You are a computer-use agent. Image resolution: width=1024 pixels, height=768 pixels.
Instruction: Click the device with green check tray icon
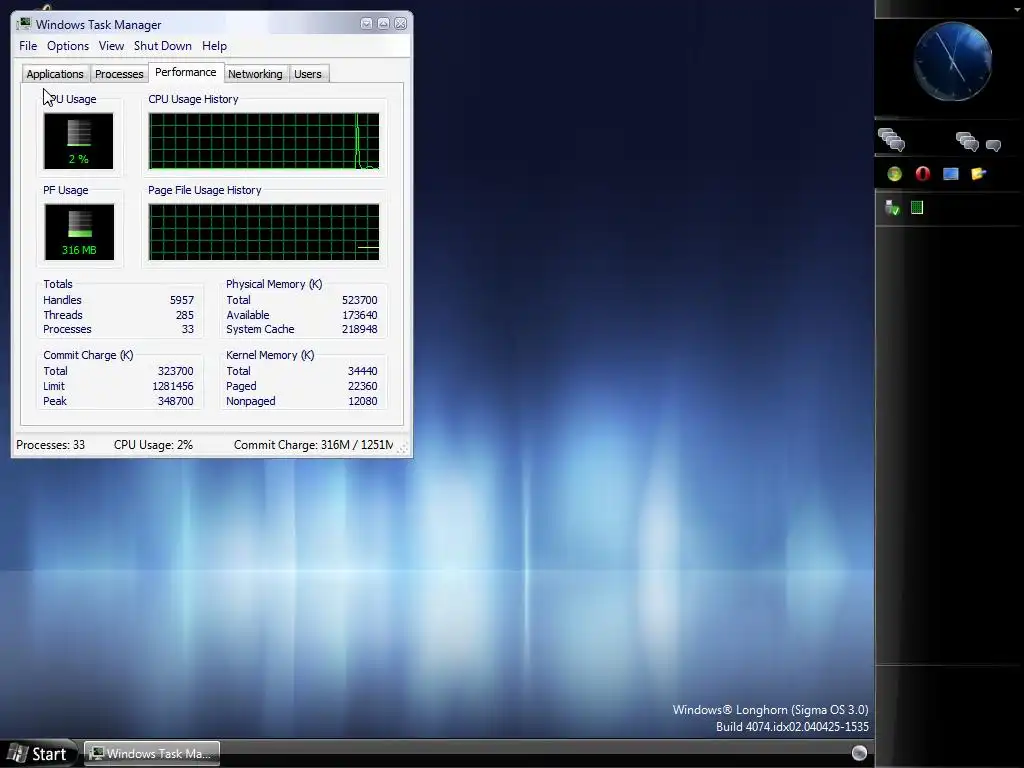click(x=892, y=208)
